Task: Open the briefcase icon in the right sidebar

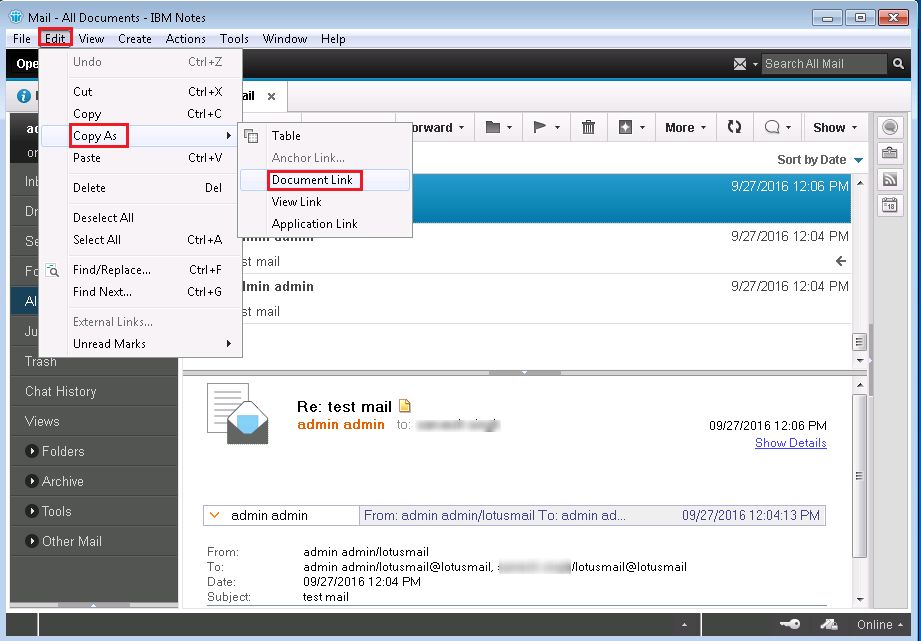Action: point(890,153)
